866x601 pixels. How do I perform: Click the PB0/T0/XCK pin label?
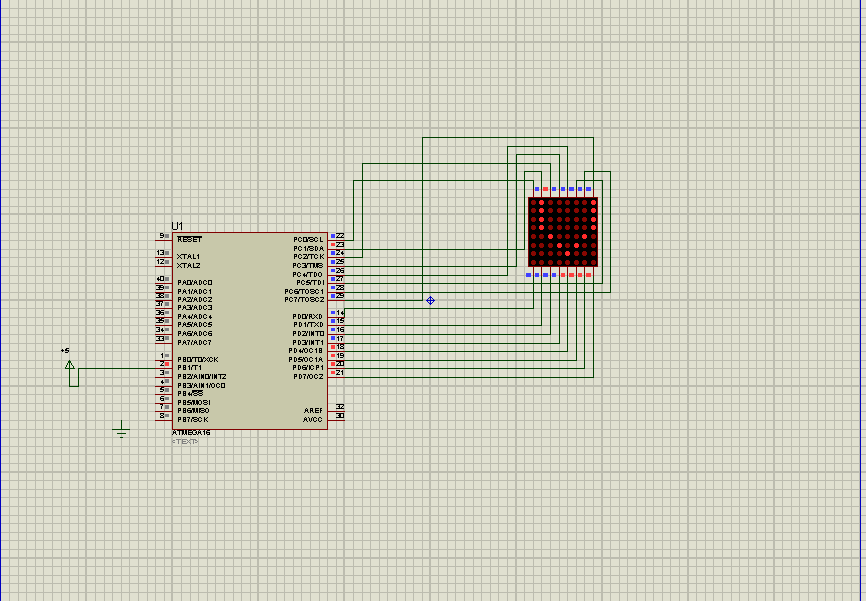tap(198, 360)
